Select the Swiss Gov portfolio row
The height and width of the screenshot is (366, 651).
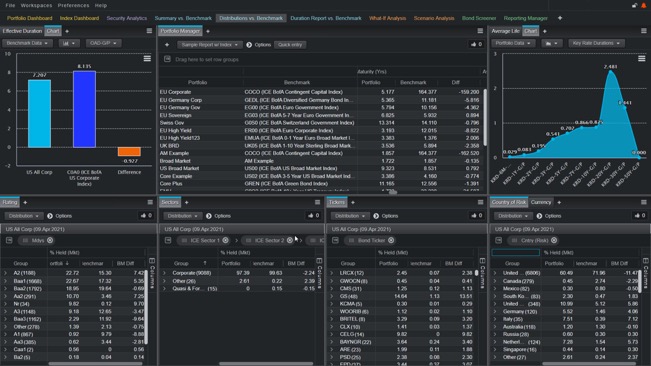click(320, 123)
